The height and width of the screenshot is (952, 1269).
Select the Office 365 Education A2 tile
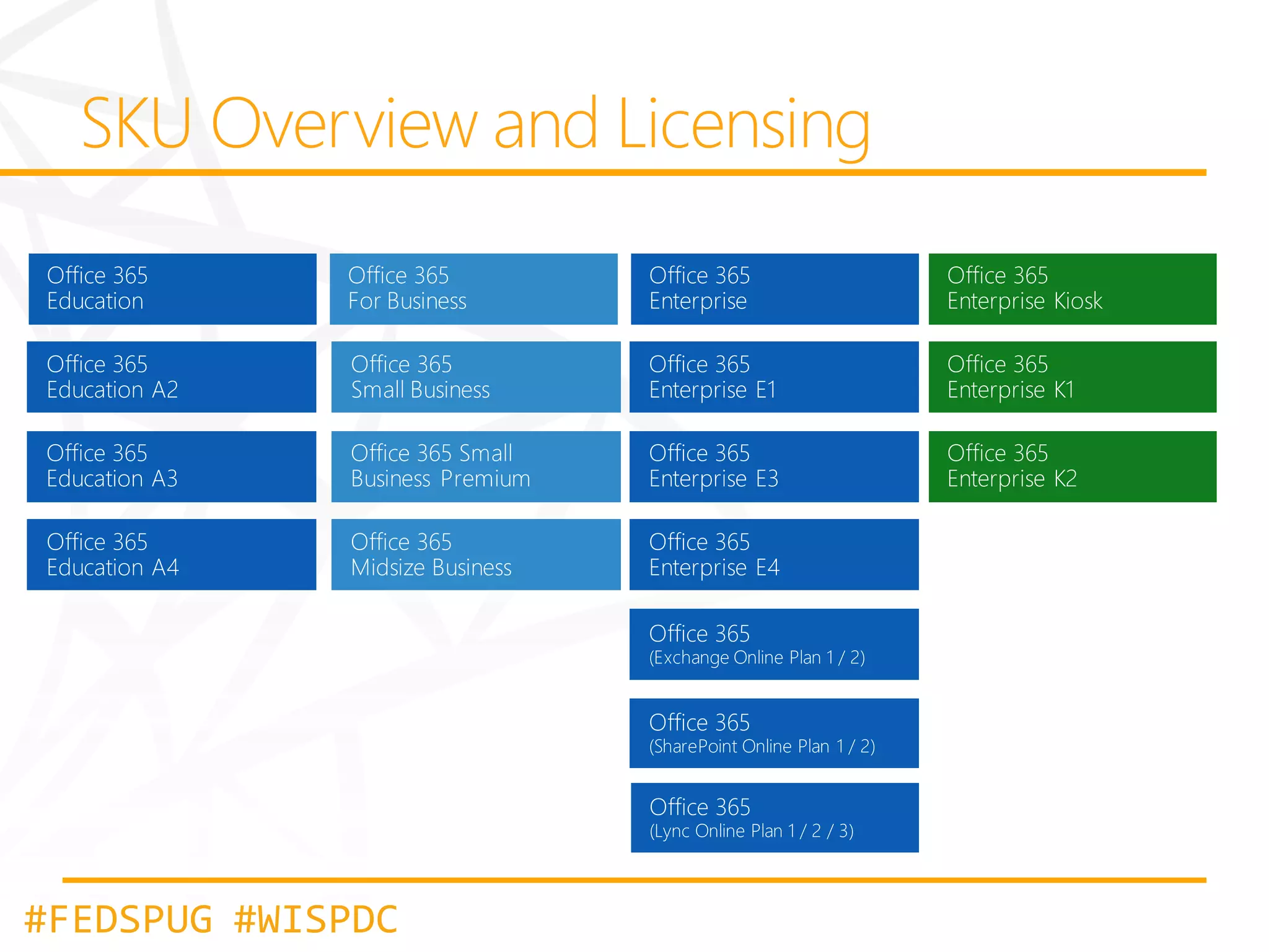172,377
